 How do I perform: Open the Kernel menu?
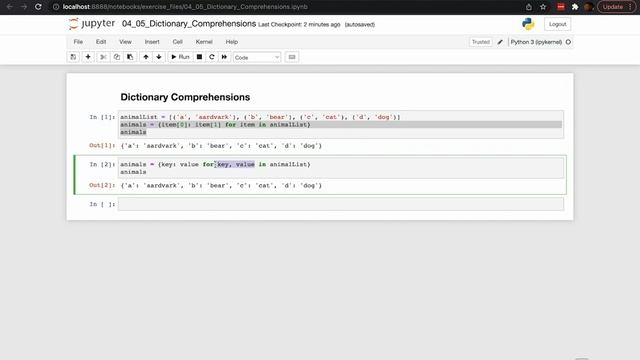[x=204, y=42]
